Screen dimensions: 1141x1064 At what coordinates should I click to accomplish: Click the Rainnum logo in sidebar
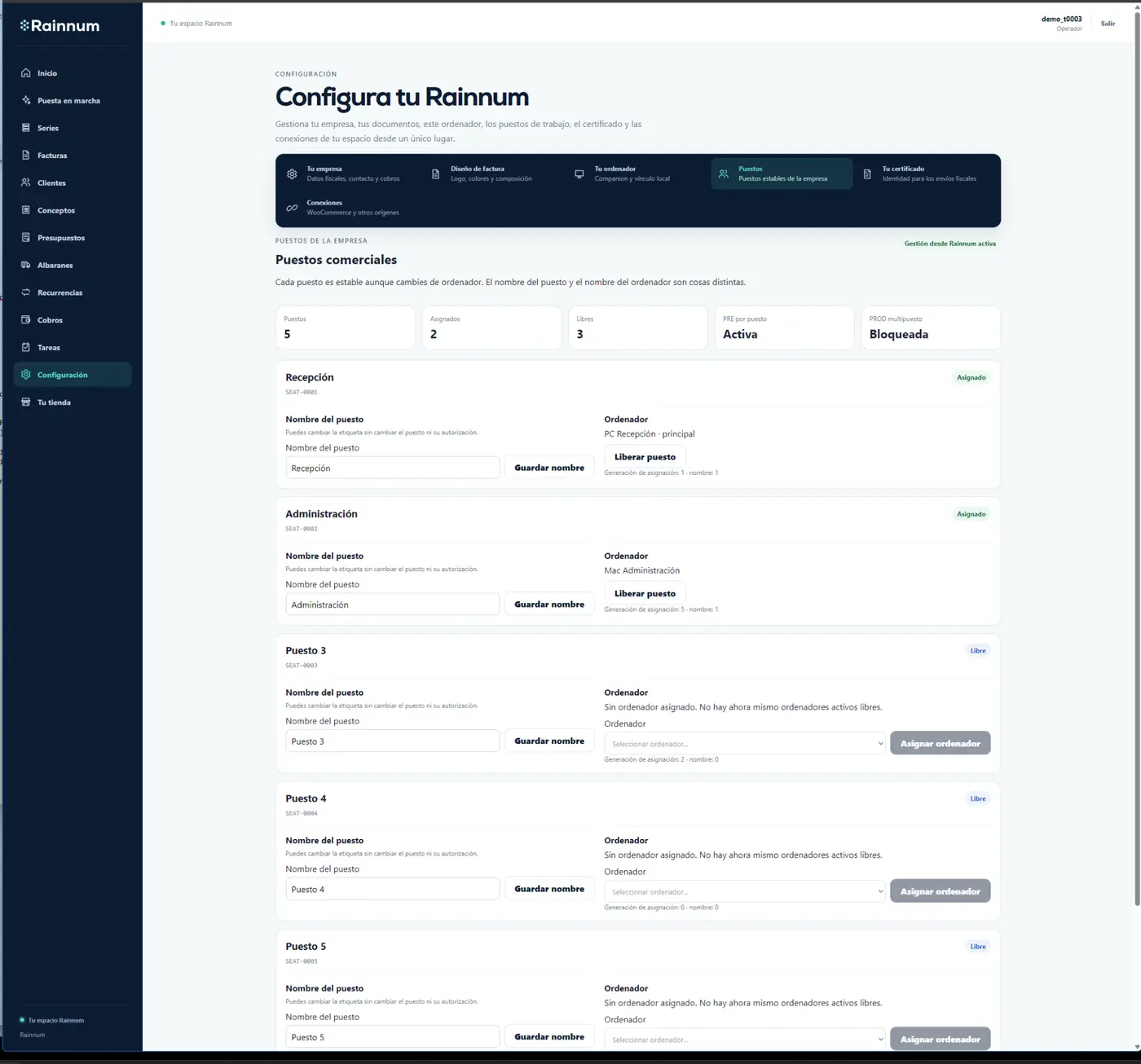pyautogui.click(x=59, y=25)
